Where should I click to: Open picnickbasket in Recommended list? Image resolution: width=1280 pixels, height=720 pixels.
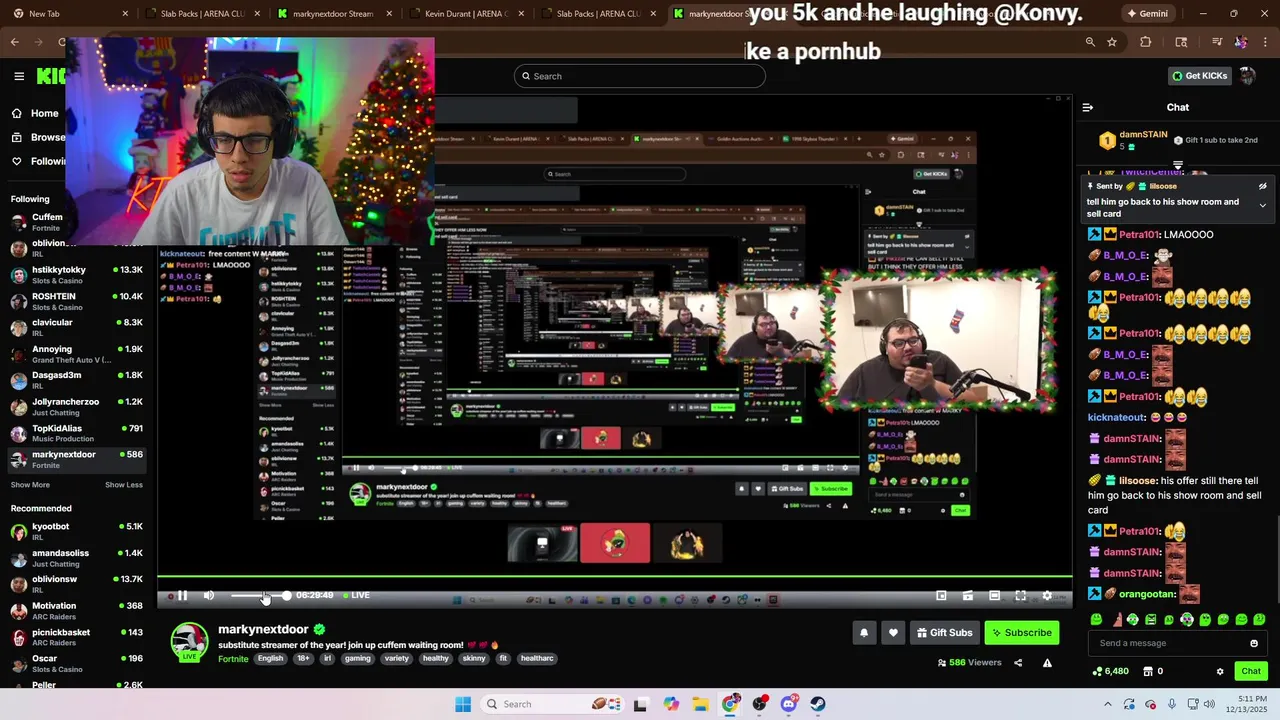75,637
